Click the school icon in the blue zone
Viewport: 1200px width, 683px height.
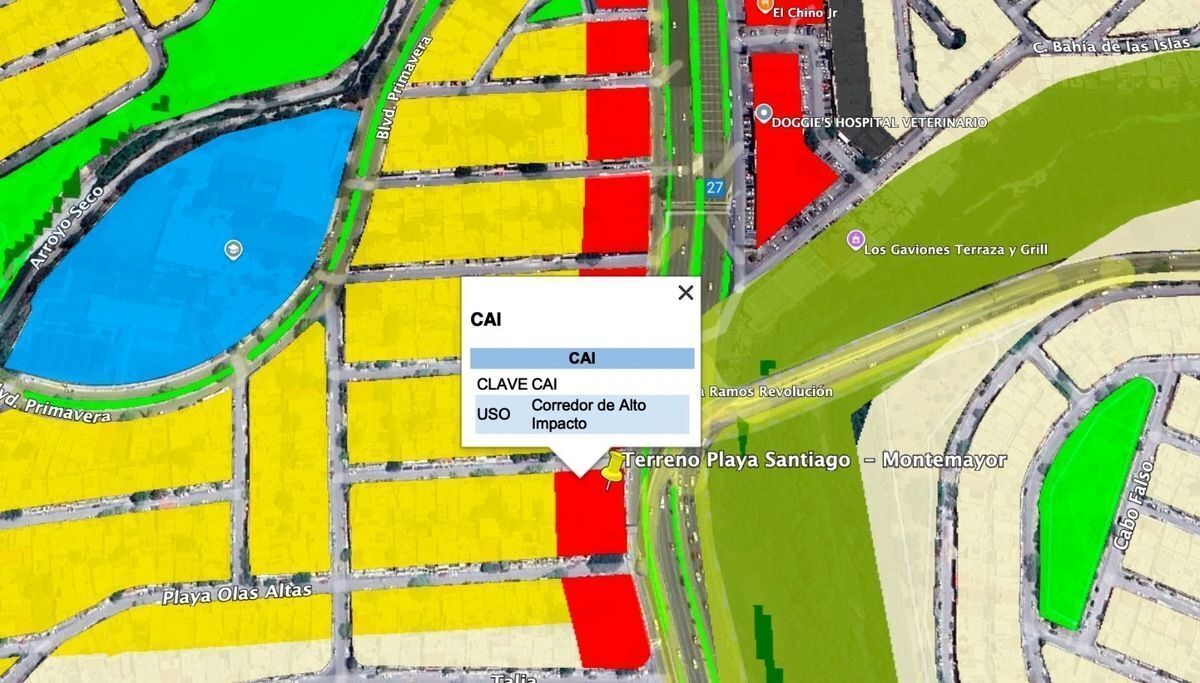coord(233,249)
